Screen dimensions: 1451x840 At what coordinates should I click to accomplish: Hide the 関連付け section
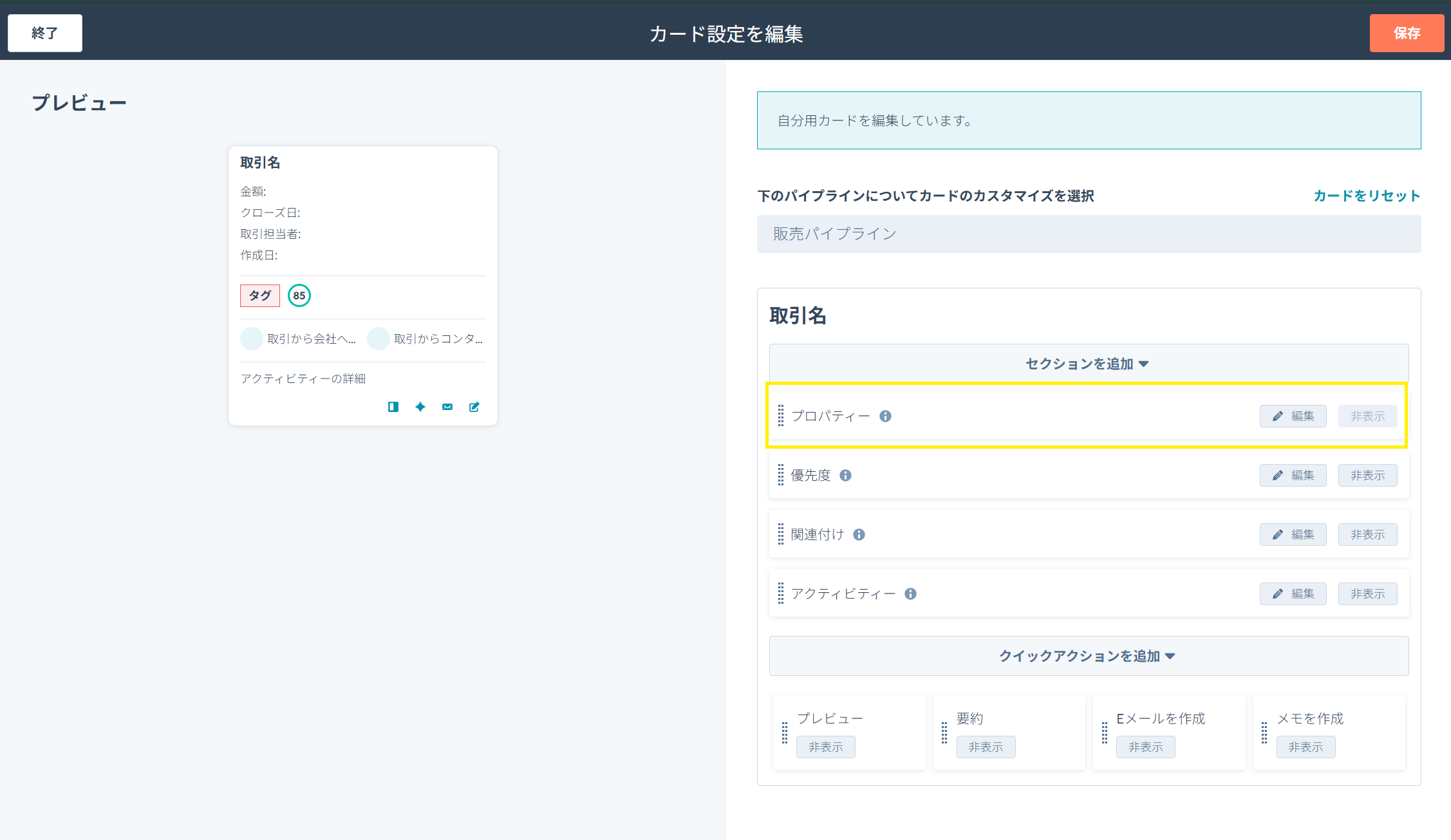point(1367,534)
